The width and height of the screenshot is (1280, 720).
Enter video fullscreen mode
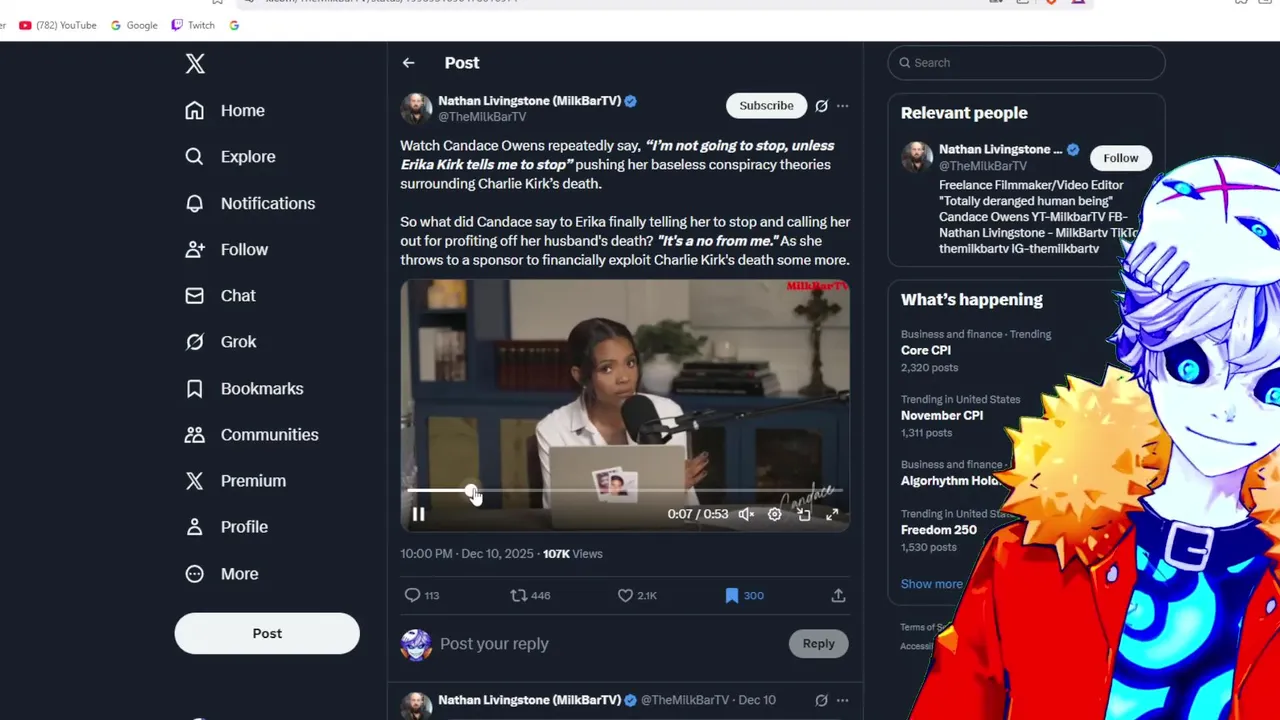pyautogui.click(x=832, y=514)
